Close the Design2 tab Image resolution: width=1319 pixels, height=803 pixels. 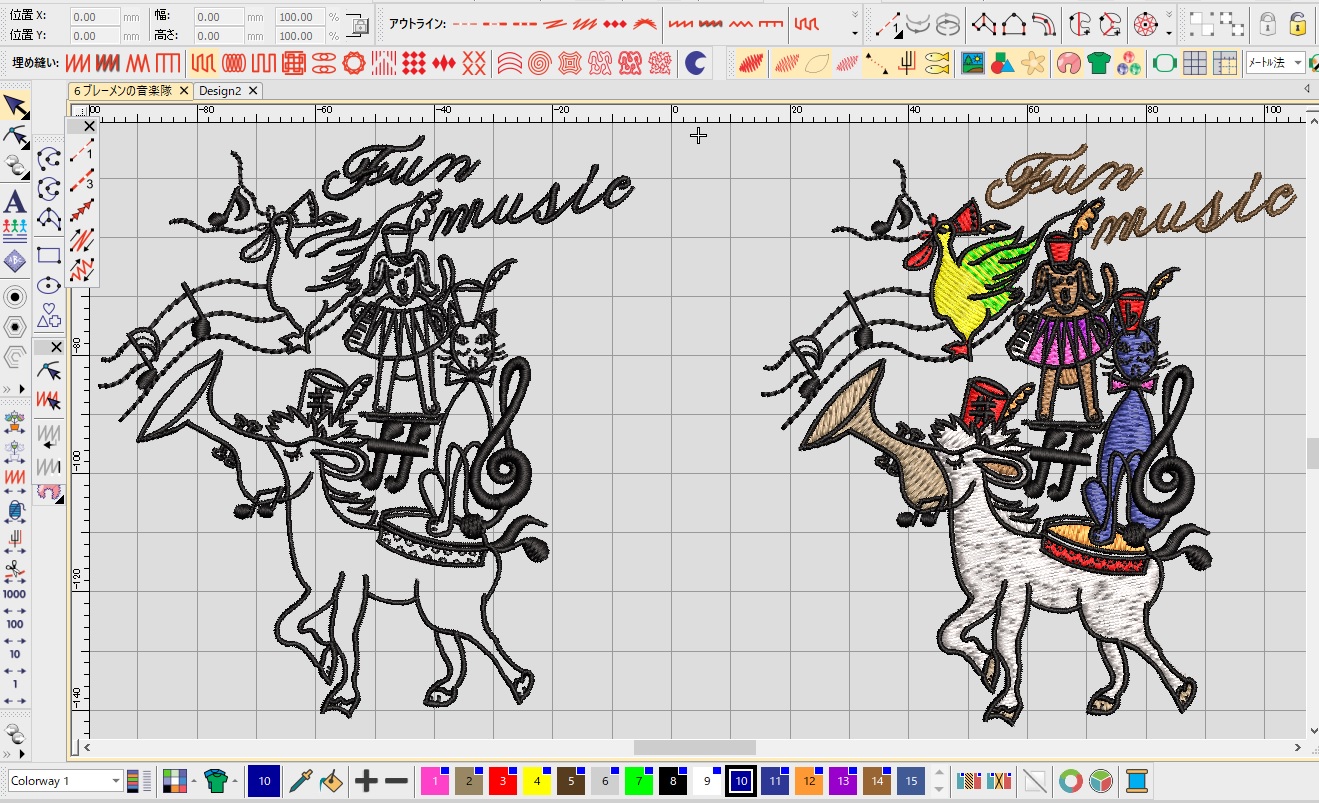[253, 91]
